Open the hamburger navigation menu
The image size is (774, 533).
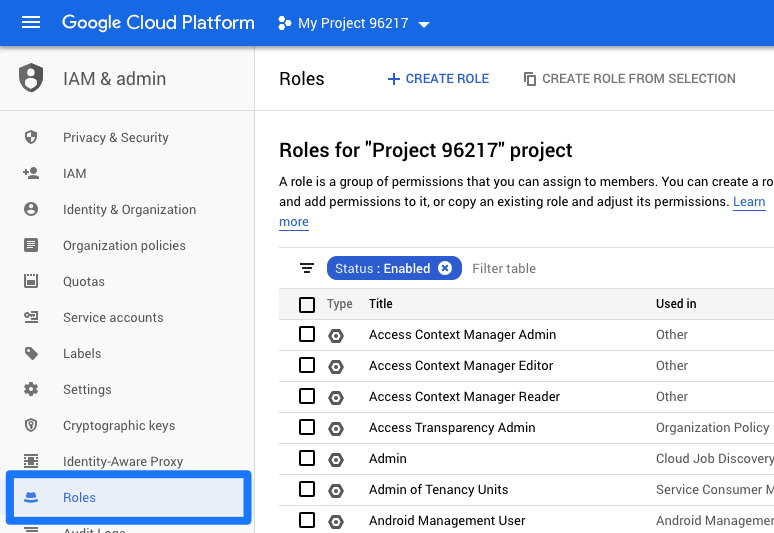point(31,23)
